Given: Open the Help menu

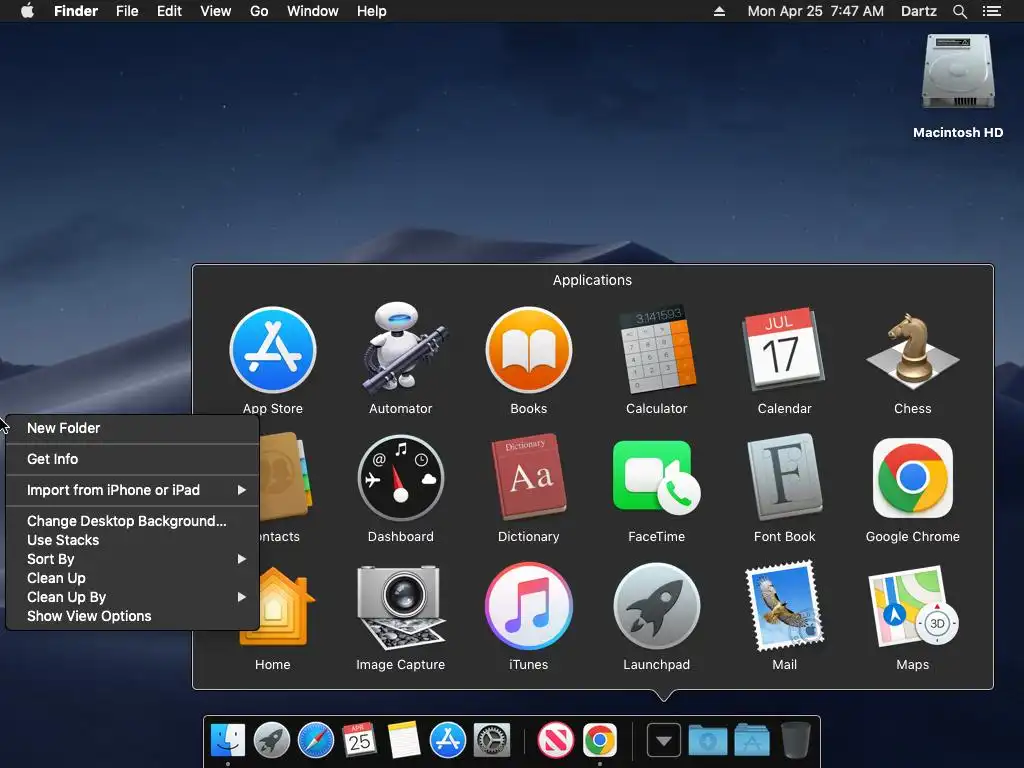Looking at the screenshot, I should click(372, 11).
